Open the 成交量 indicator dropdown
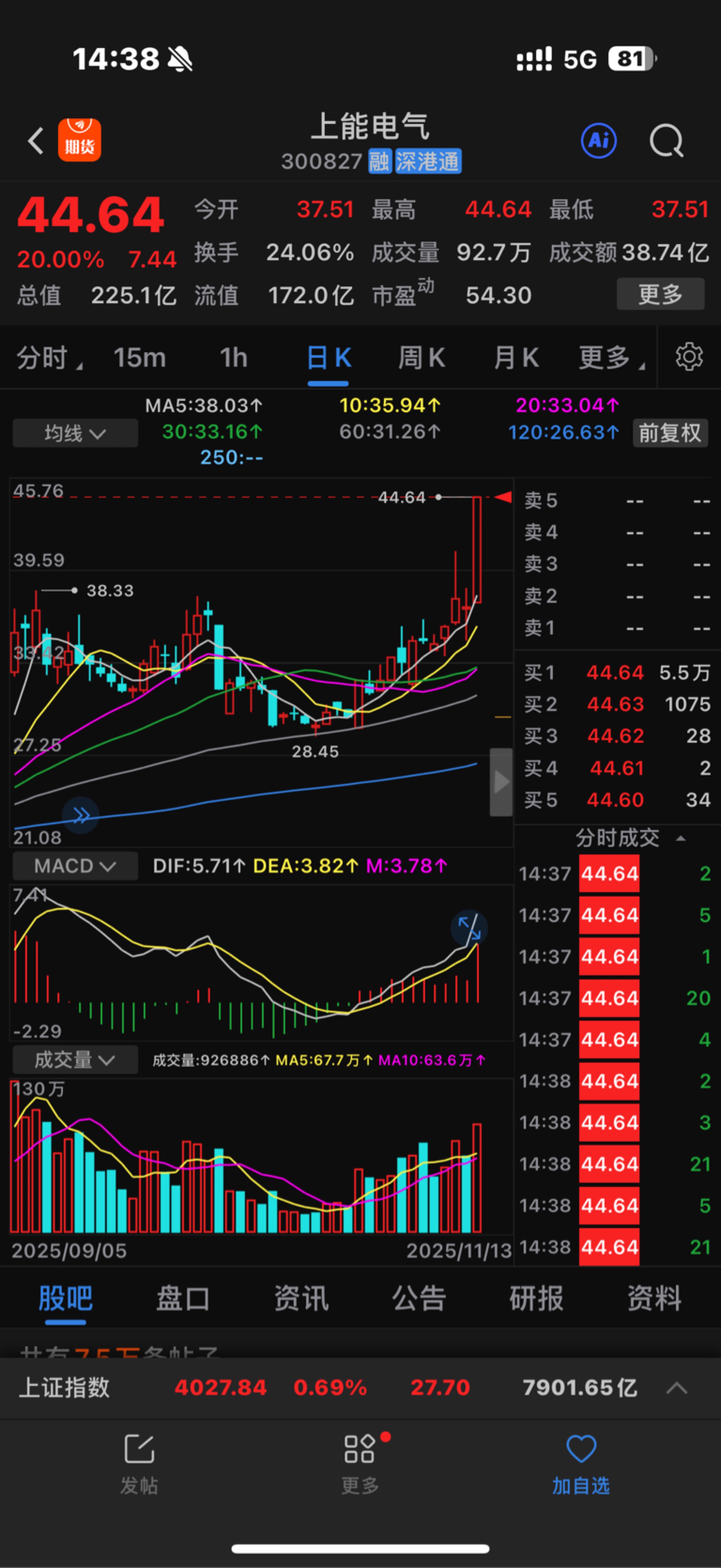721x1568 pixels. (x=75, y=1060)
